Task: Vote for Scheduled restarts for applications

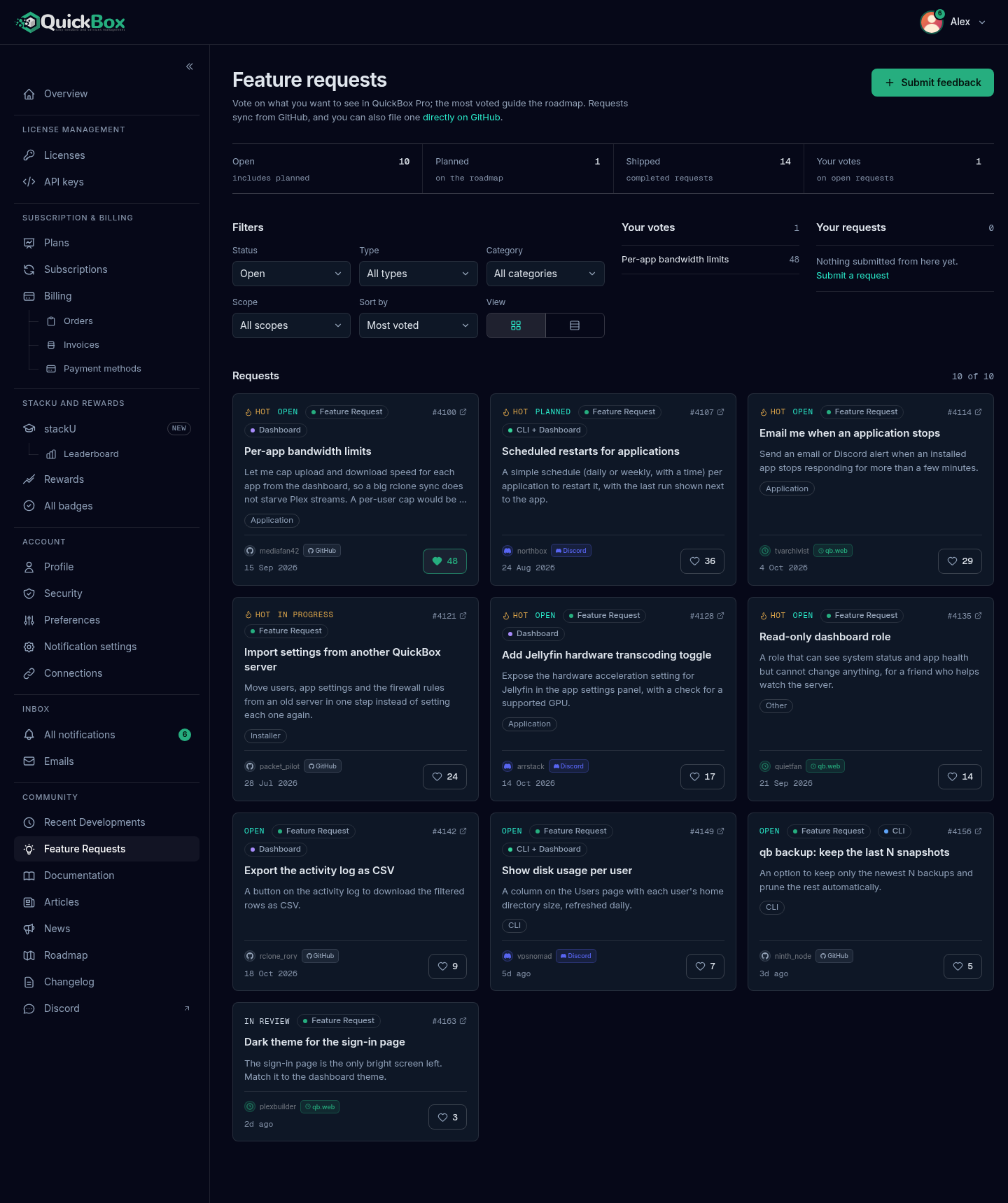Action: 702,561
